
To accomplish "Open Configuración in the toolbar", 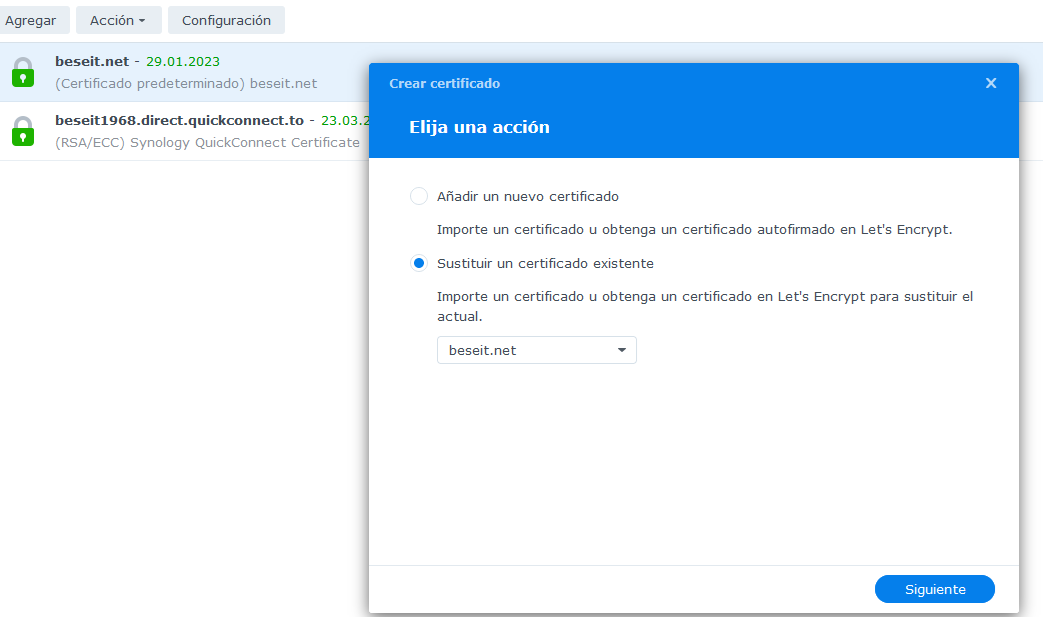I will (226, 20).
